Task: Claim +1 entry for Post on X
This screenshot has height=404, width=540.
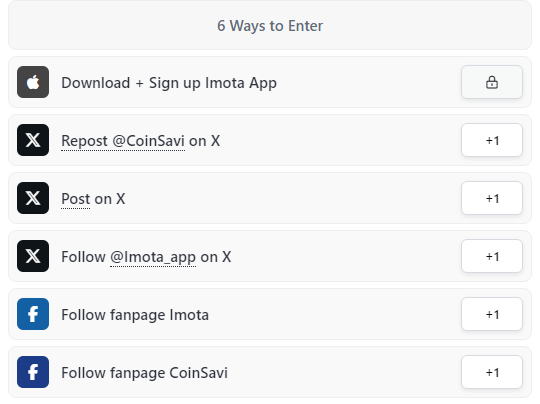Action: tap(492, 198)
